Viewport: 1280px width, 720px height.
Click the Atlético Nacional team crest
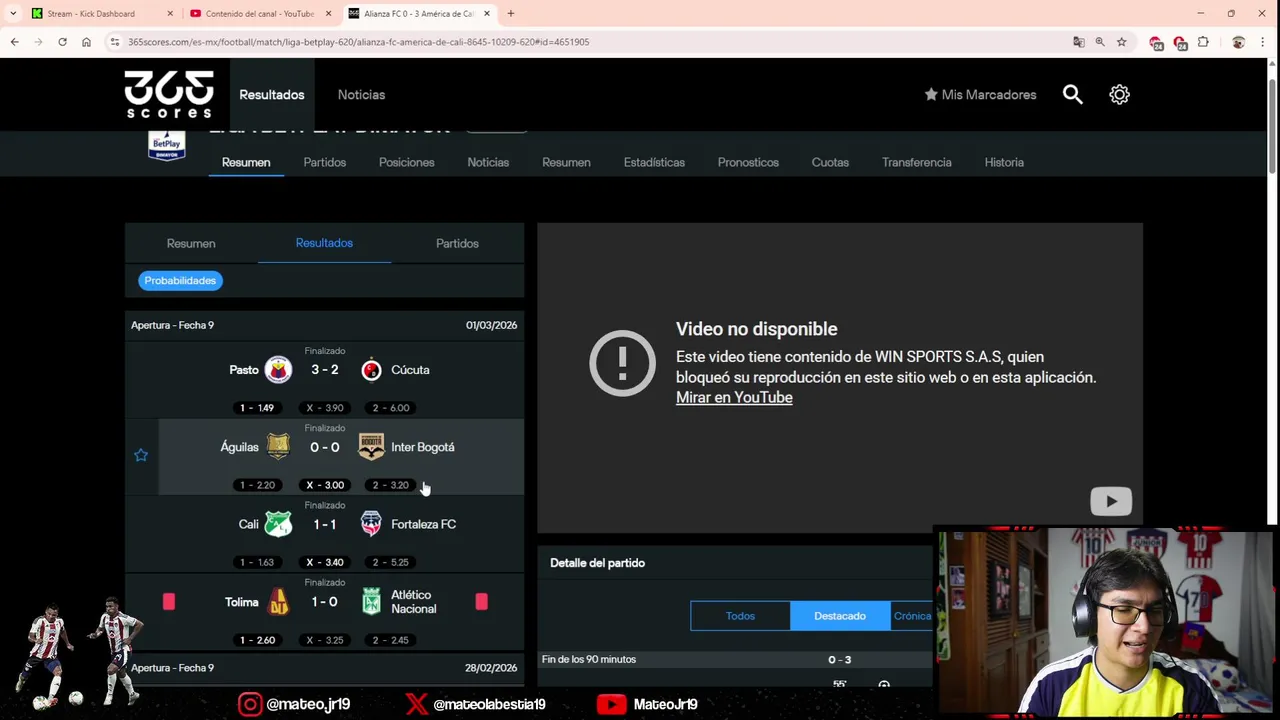(371, 602)
